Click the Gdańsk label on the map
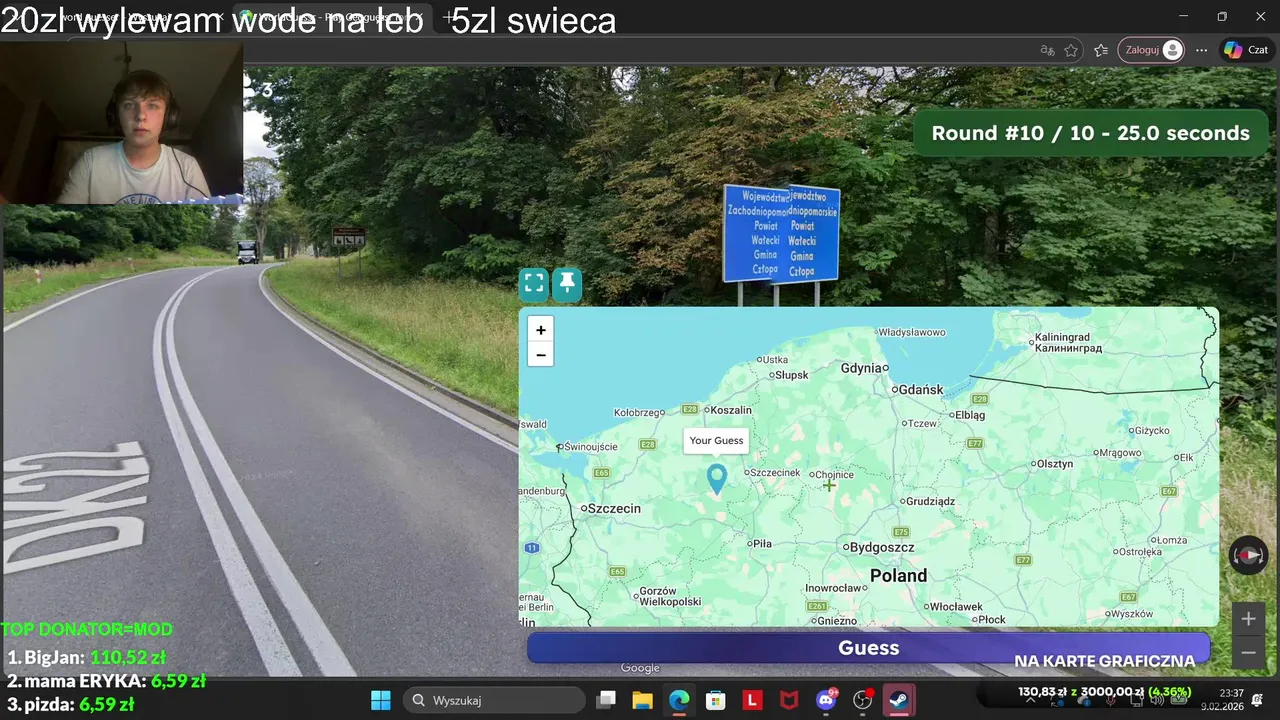The height and width of the screenshot is (720, 1280). (921, 390)
